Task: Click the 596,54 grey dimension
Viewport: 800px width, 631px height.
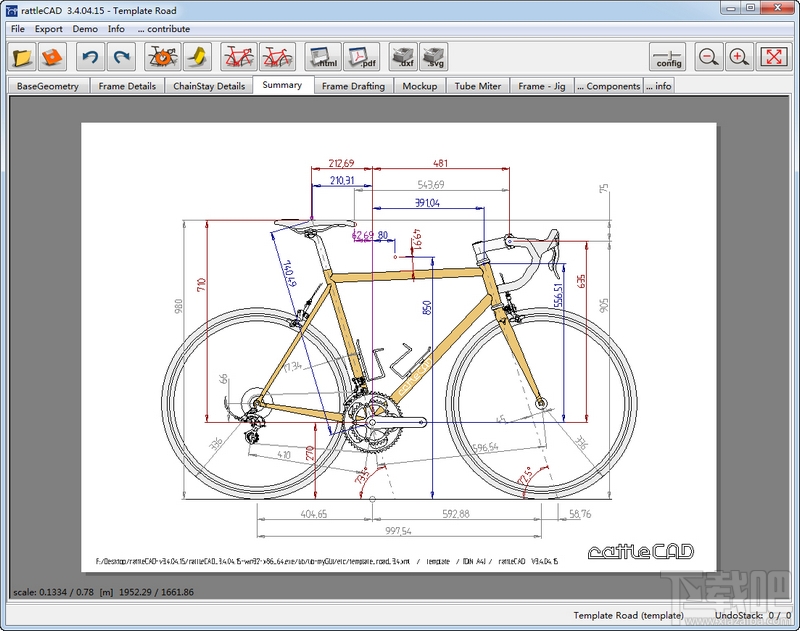Action: 485,447
